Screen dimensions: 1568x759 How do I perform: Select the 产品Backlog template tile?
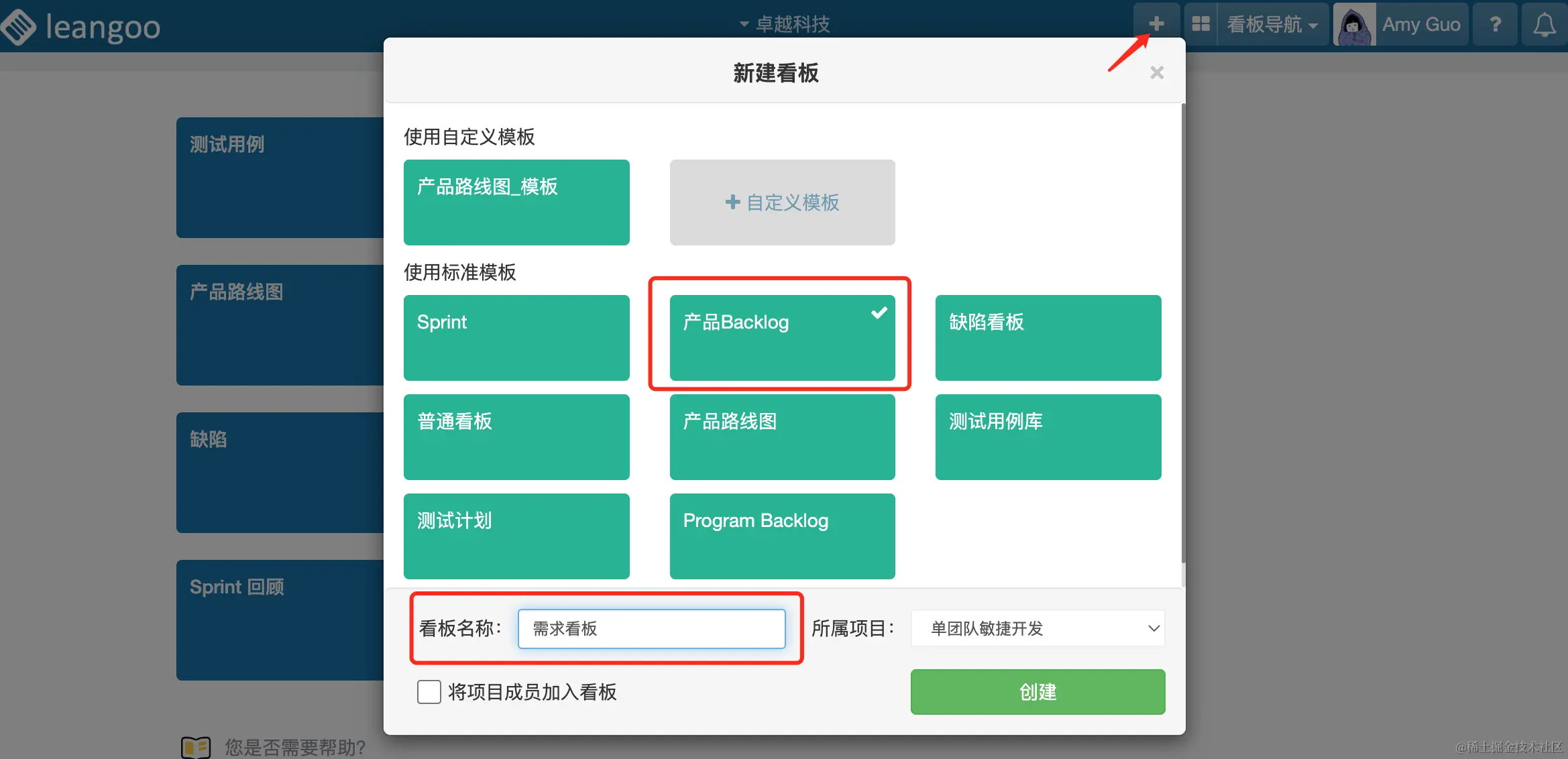coord(782,337)
